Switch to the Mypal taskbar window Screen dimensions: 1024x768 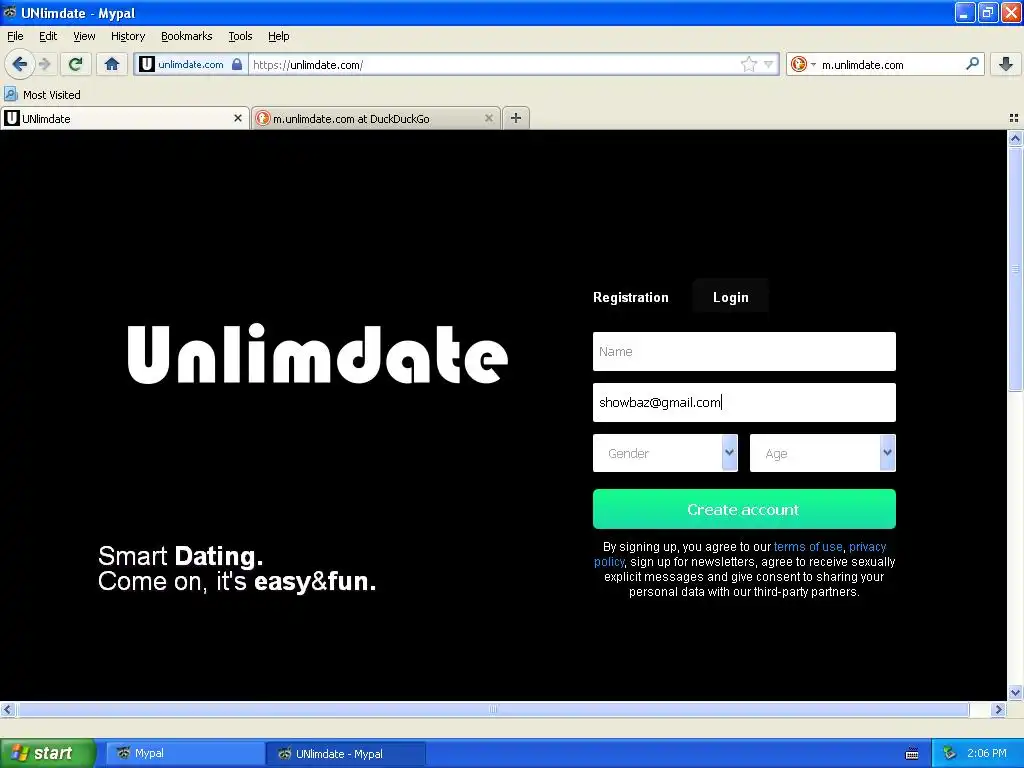(185, 754)
